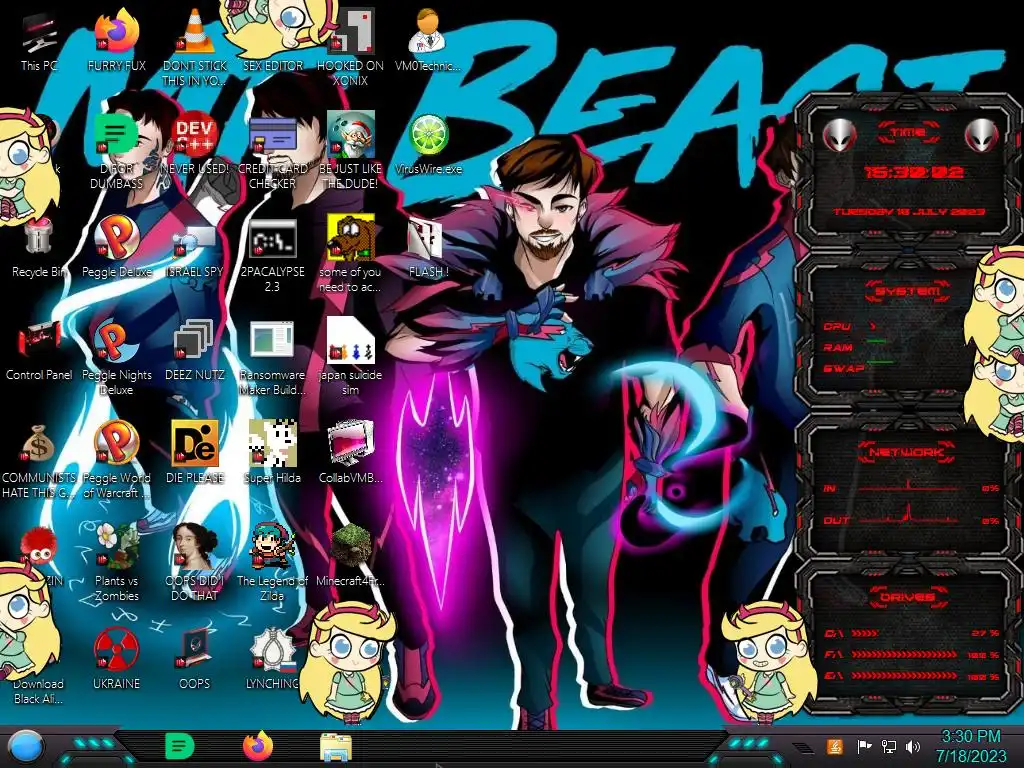Image resolution: width=1024 pixels, height=768 pixels.
Task: Click the Start orb on taskbar
Action: (x=26, y=747)
